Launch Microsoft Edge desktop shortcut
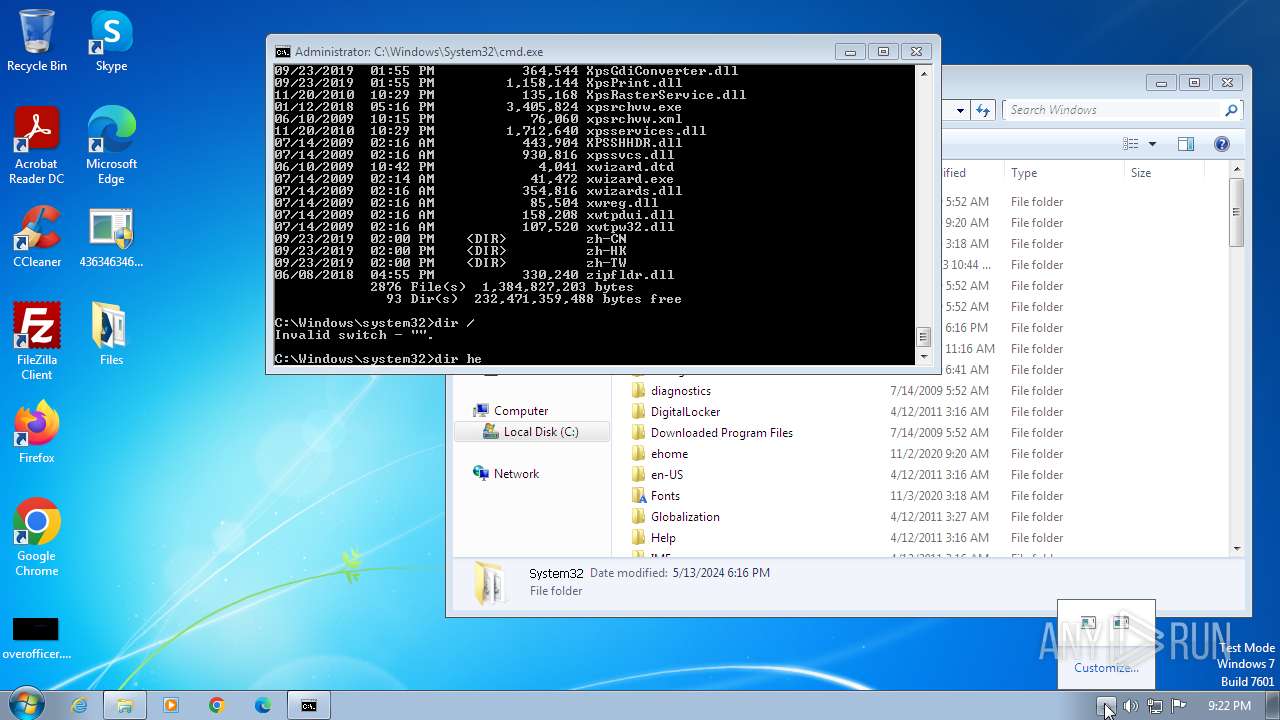 111,146
